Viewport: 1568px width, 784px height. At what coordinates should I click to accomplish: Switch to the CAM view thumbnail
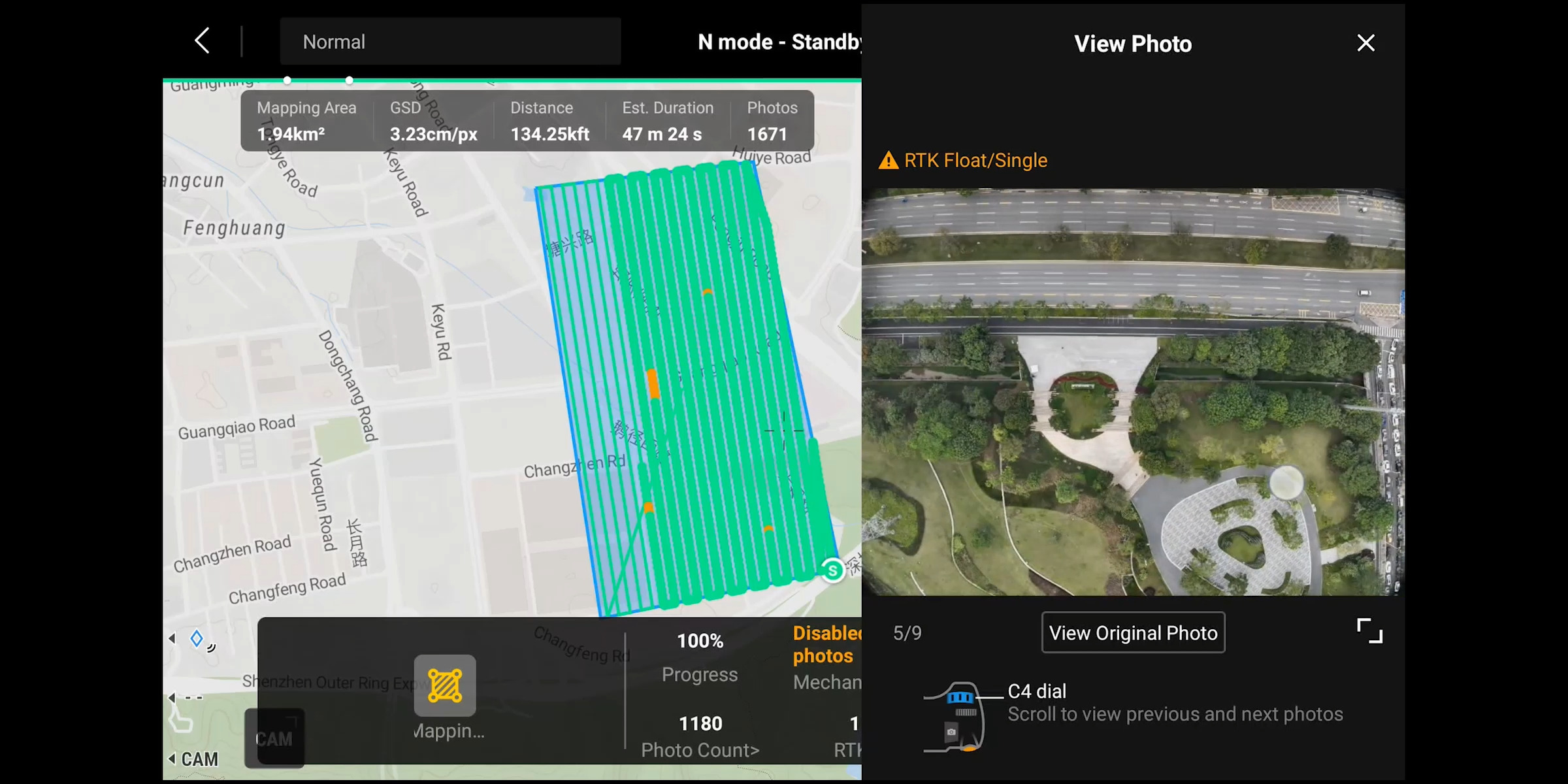coord(274,738)
